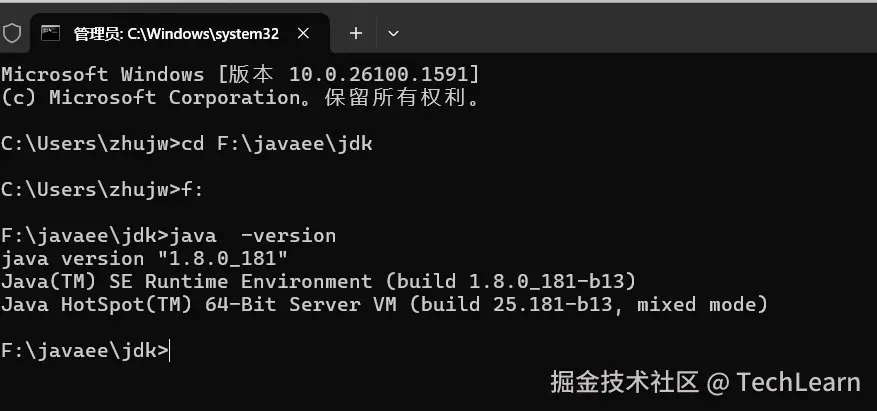Open a new terminal tab with plus
This screenshot has width=877, height=411.
click(356, 34)
